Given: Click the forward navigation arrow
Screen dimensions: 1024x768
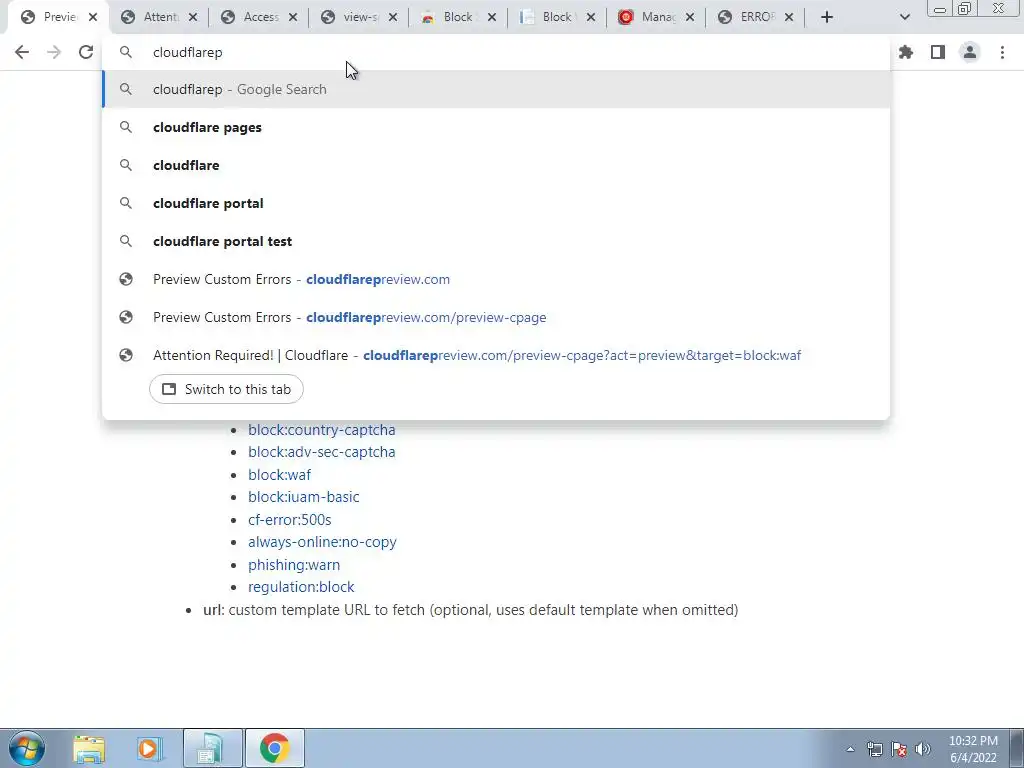Looking at the screenshot, I should pyautogui.click(x=54, y=52).
